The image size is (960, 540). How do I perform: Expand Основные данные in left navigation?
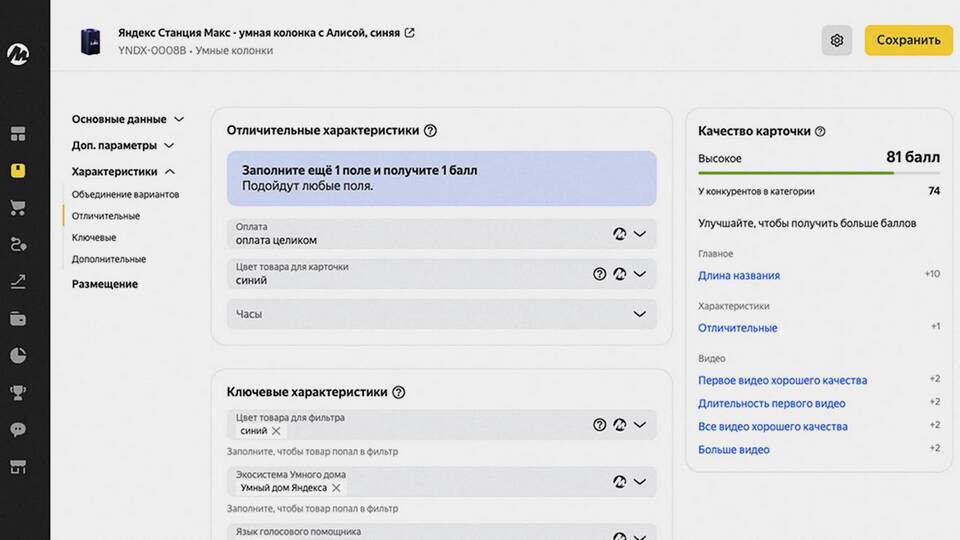point(179,119)
